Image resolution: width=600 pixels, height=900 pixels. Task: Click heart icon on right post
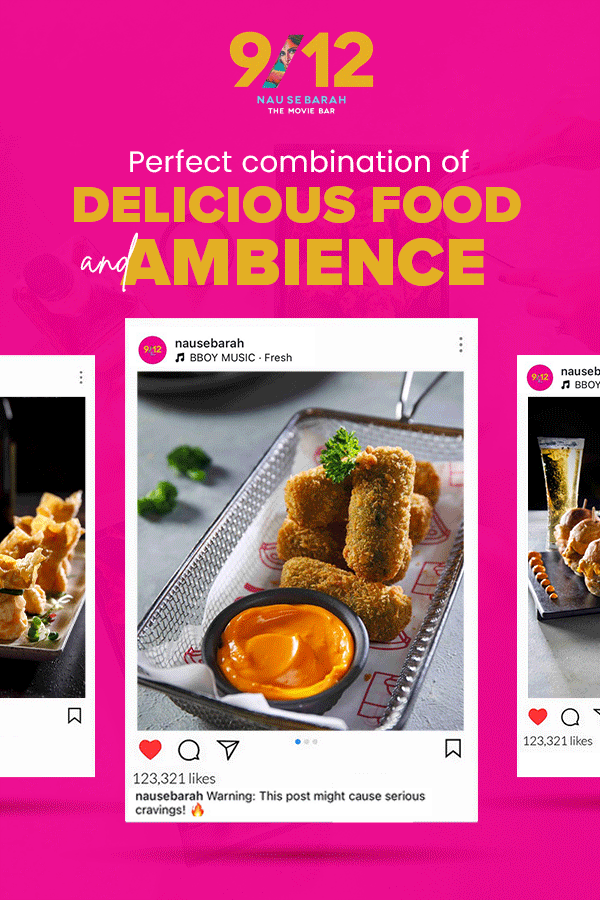tap(538, 716)
